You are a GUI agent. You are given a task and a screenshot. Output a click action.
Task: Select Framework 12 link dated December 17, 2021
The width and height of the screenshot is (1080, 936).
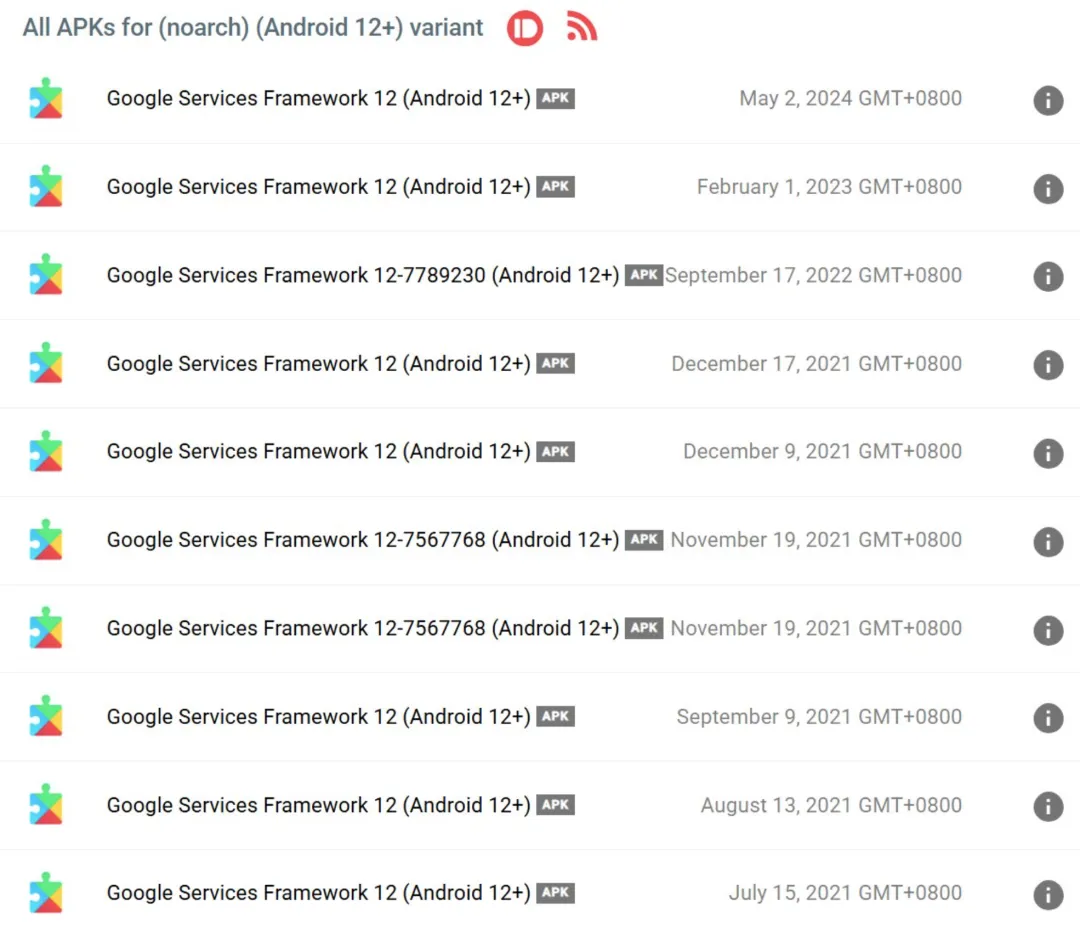coord(318,363)
